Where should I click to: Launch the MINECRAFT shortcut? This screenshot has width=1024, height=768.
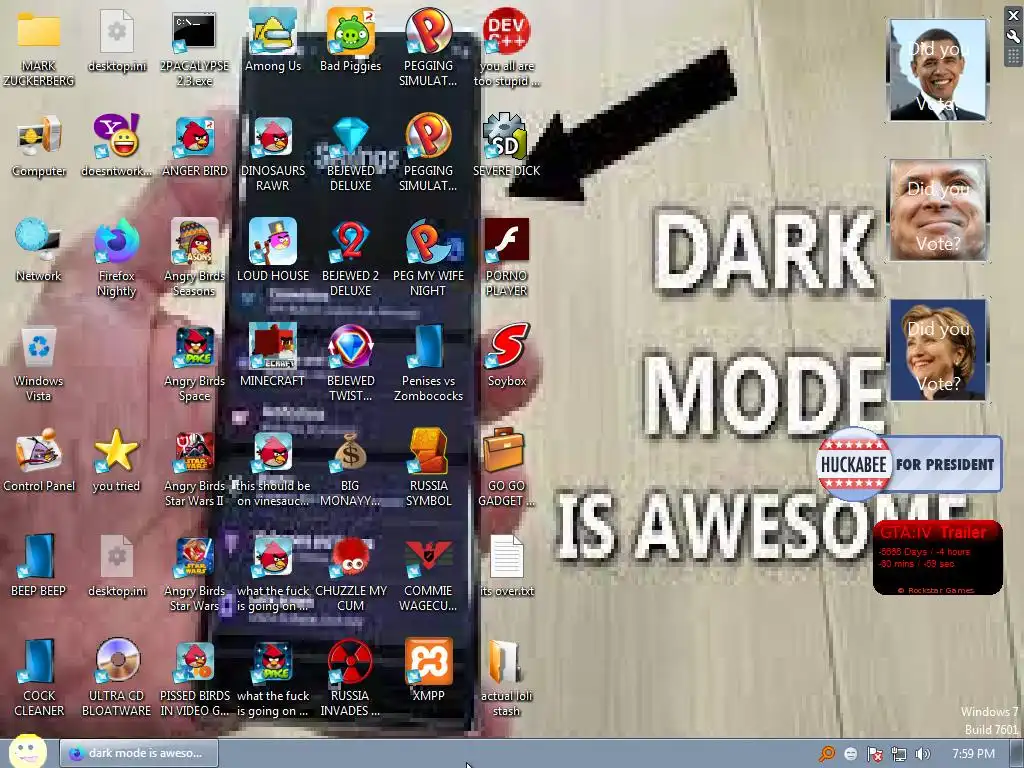(x=273, y=356)
